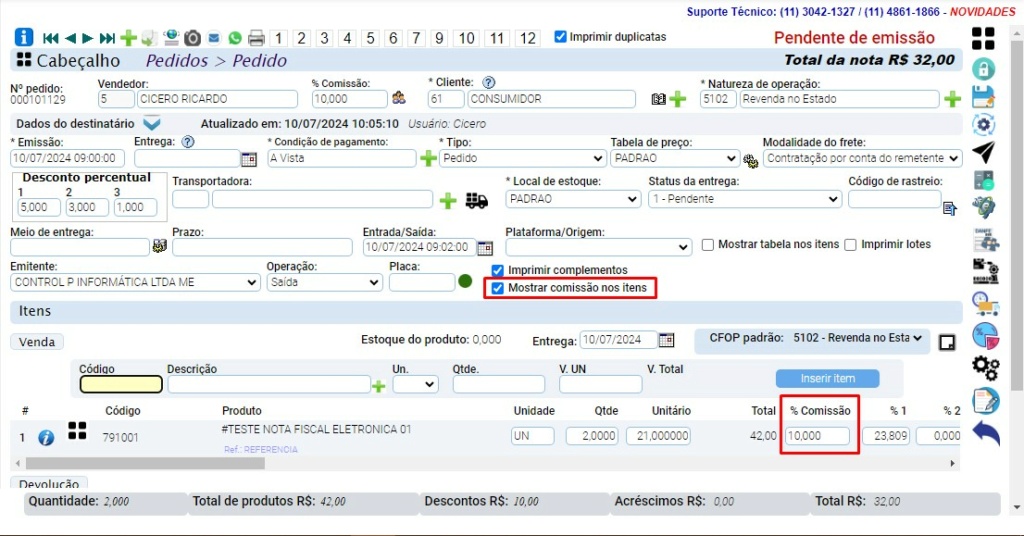Open the calculator icon in sidebar
Viewport: 1024px width, 536px height.
[x=984, y=180]
